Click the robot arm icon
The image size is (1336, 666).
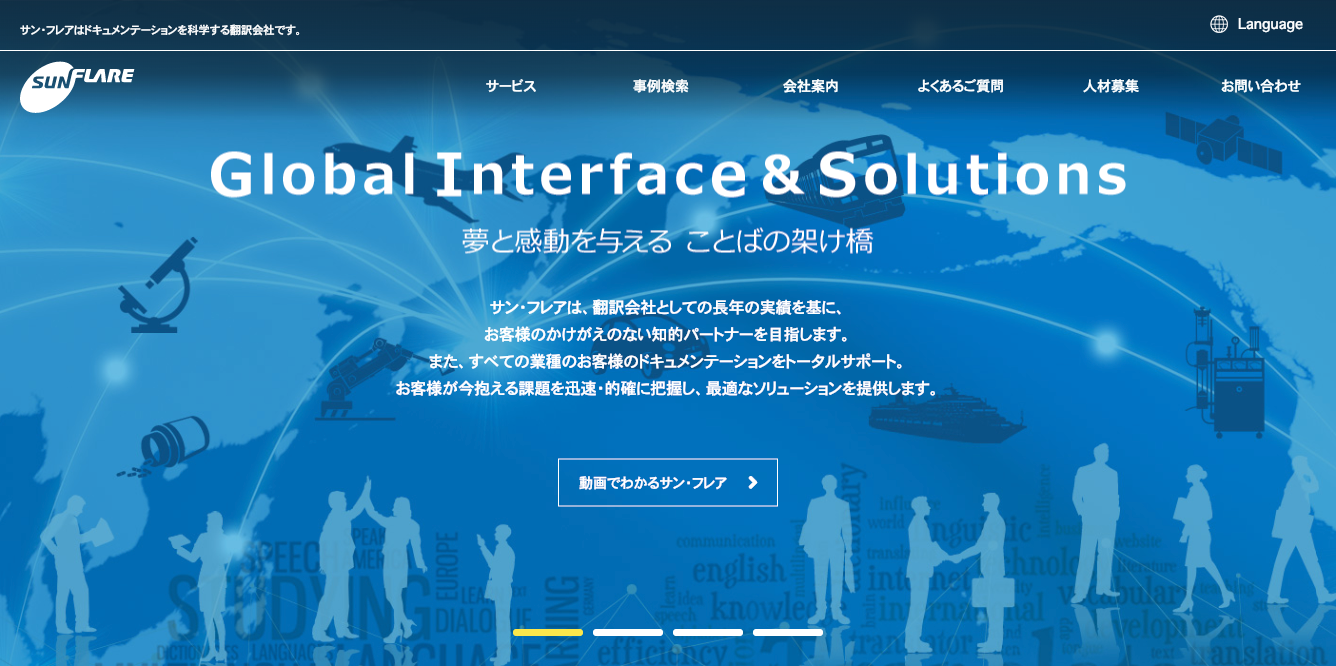tap(362, 375)
